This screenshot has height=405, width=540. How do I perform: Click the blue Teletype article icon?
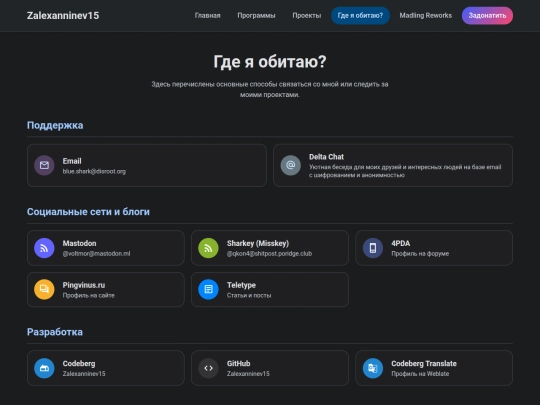[208, 289]
